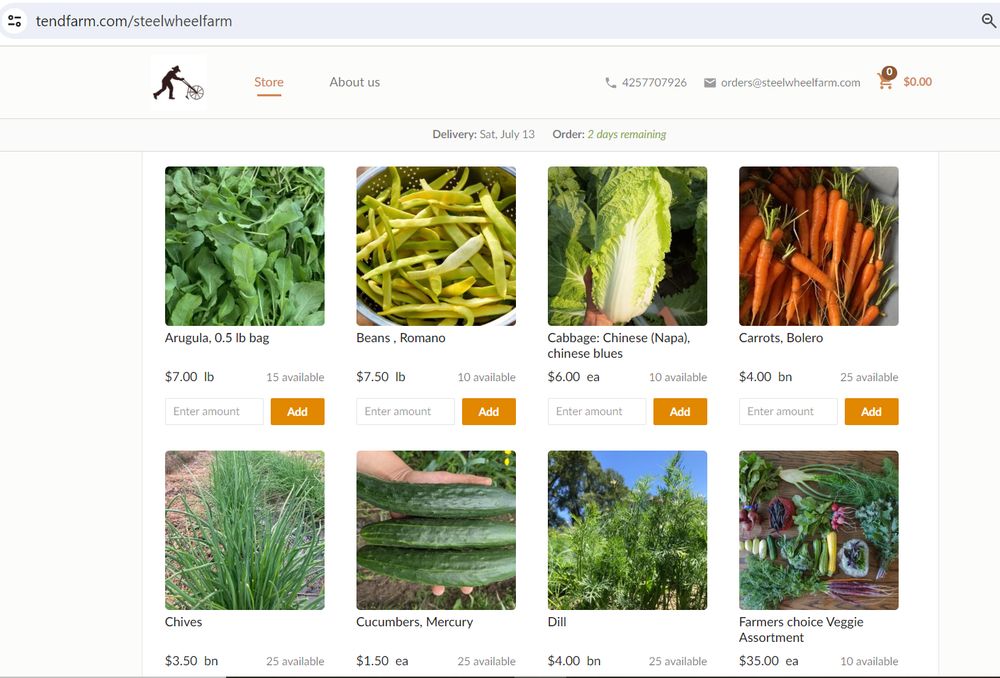
Task: Click the zoom magnifier icon in address bar
Action: point(989,20)
